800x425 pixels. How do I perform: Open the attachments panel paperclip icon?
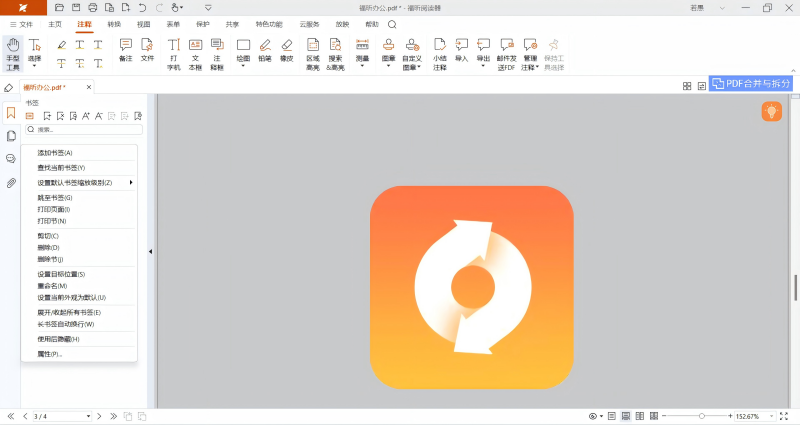click(x=11, y=183)
